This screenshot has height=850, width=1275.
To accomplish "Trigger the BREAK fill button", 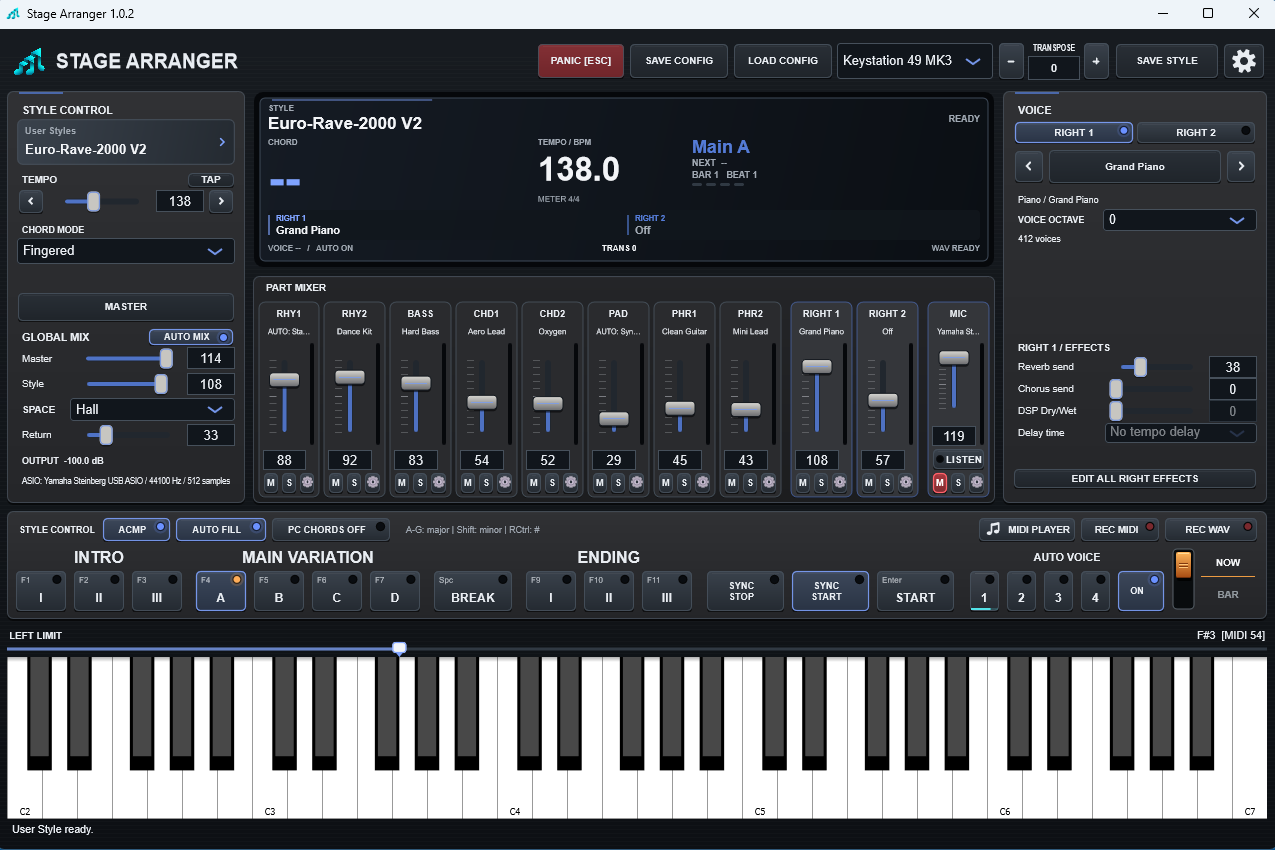I will (x=473, y=590).
